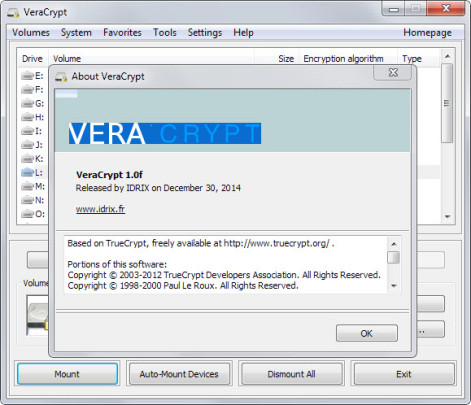
Task: Open the Settings menu
Action: pos(205,33)
